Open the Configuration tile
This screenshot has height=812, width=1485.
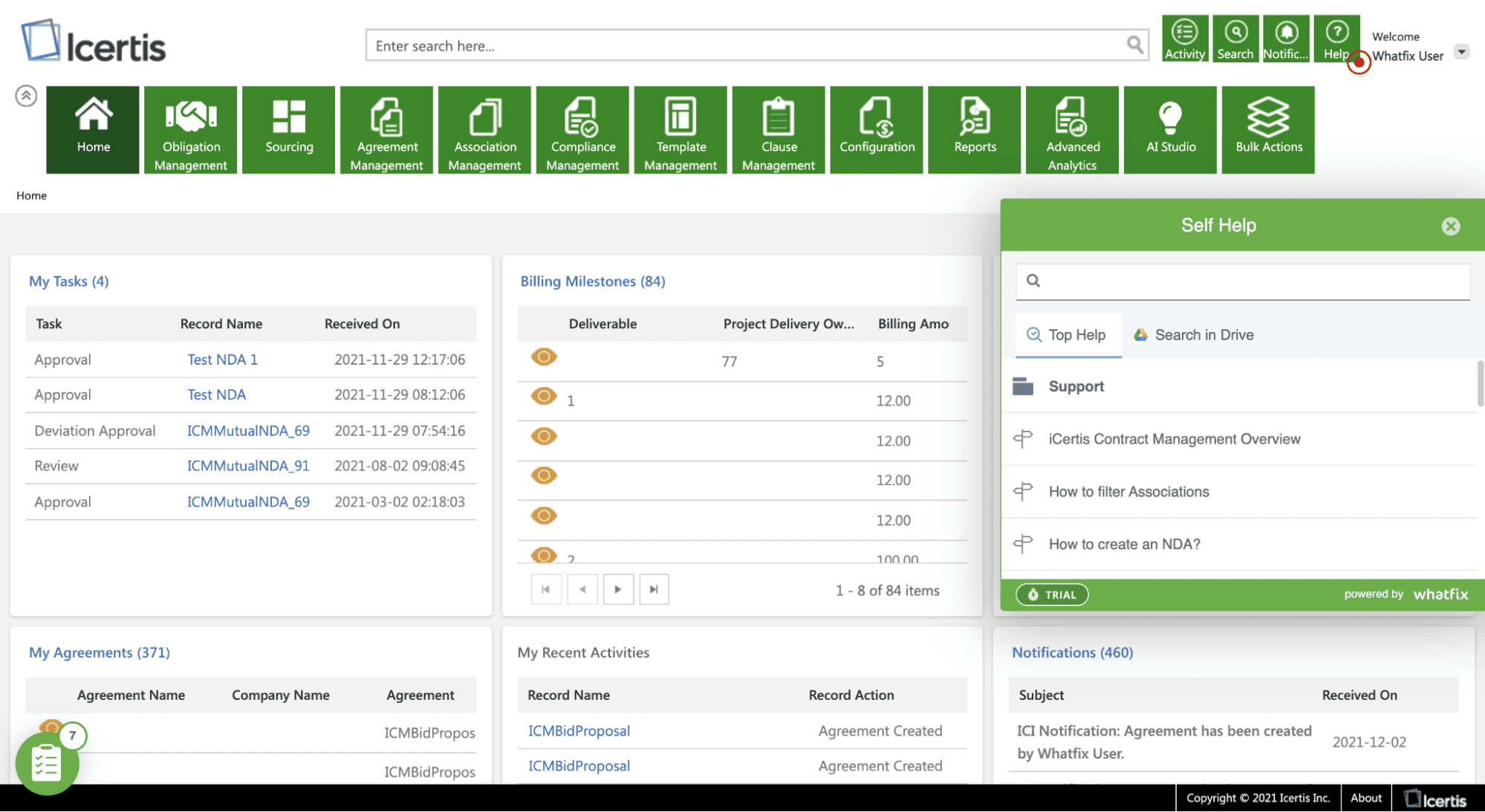[x=877, y=130]
